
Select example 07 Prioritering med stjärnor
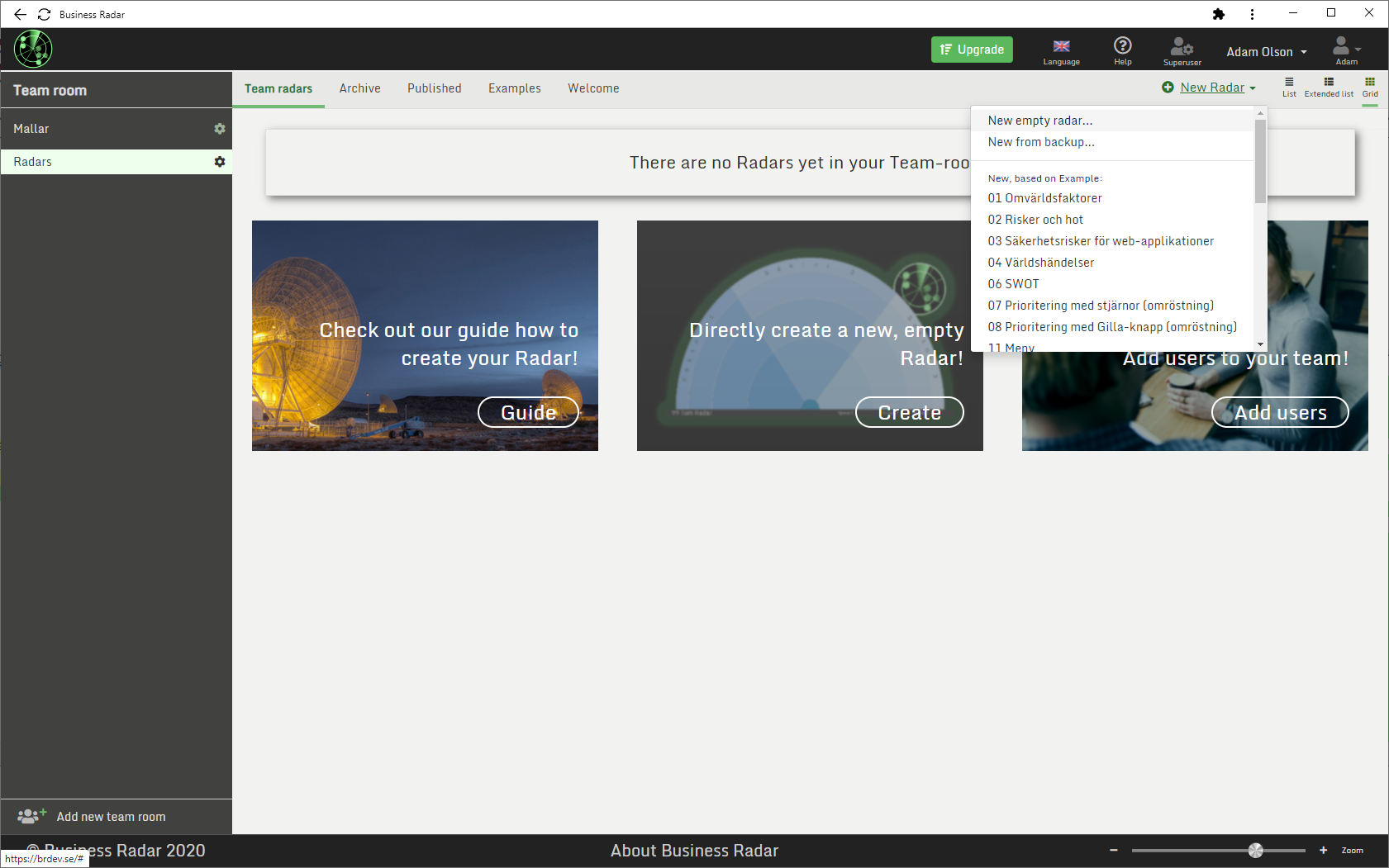1112,306
